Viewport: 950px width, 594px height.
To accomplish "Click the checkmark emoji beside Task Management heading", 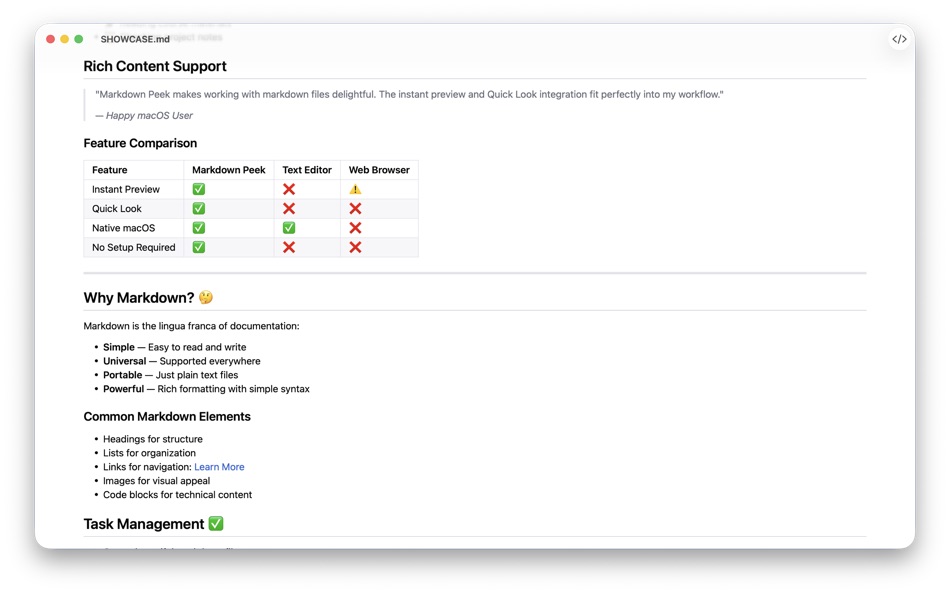I will point(218,523).
